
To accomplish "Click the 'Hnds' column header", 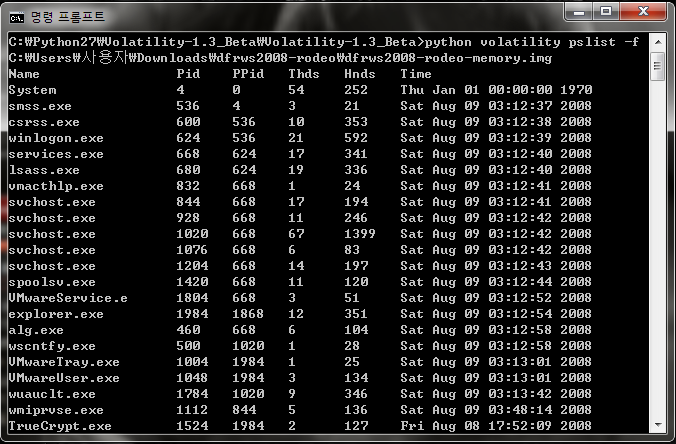I will point(360,74).
